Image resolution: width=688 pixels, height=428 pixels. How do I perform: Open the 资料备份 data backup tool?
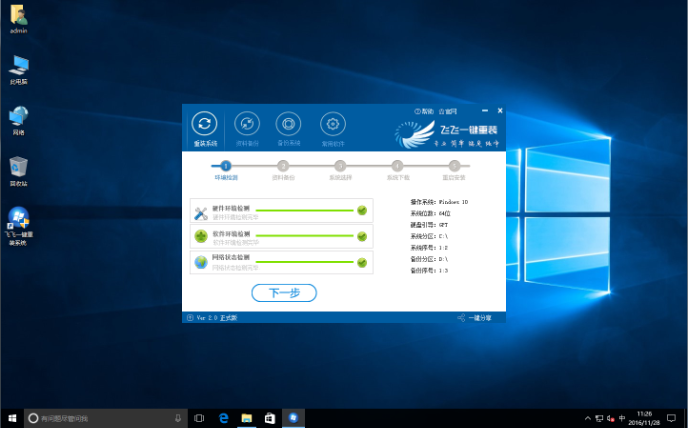click(x=246, y=124)
